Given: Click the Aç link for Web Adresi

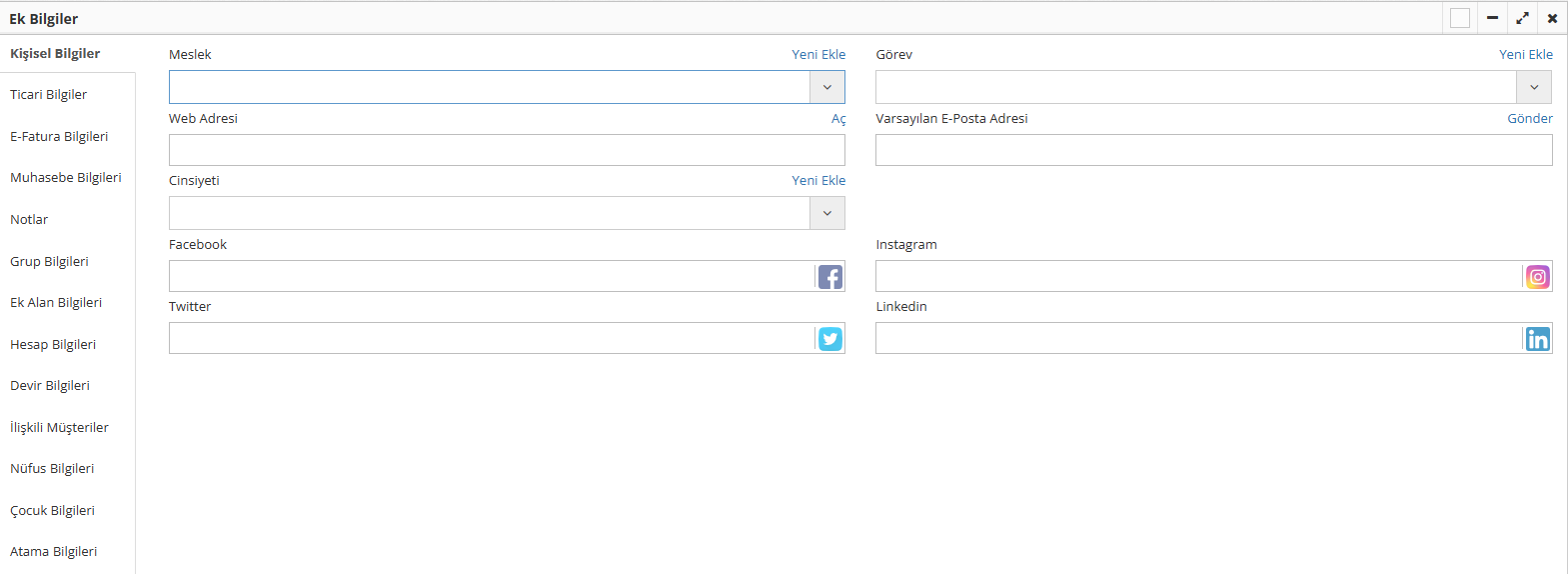Looking at the screenshot, I should (x=838, y=119).
